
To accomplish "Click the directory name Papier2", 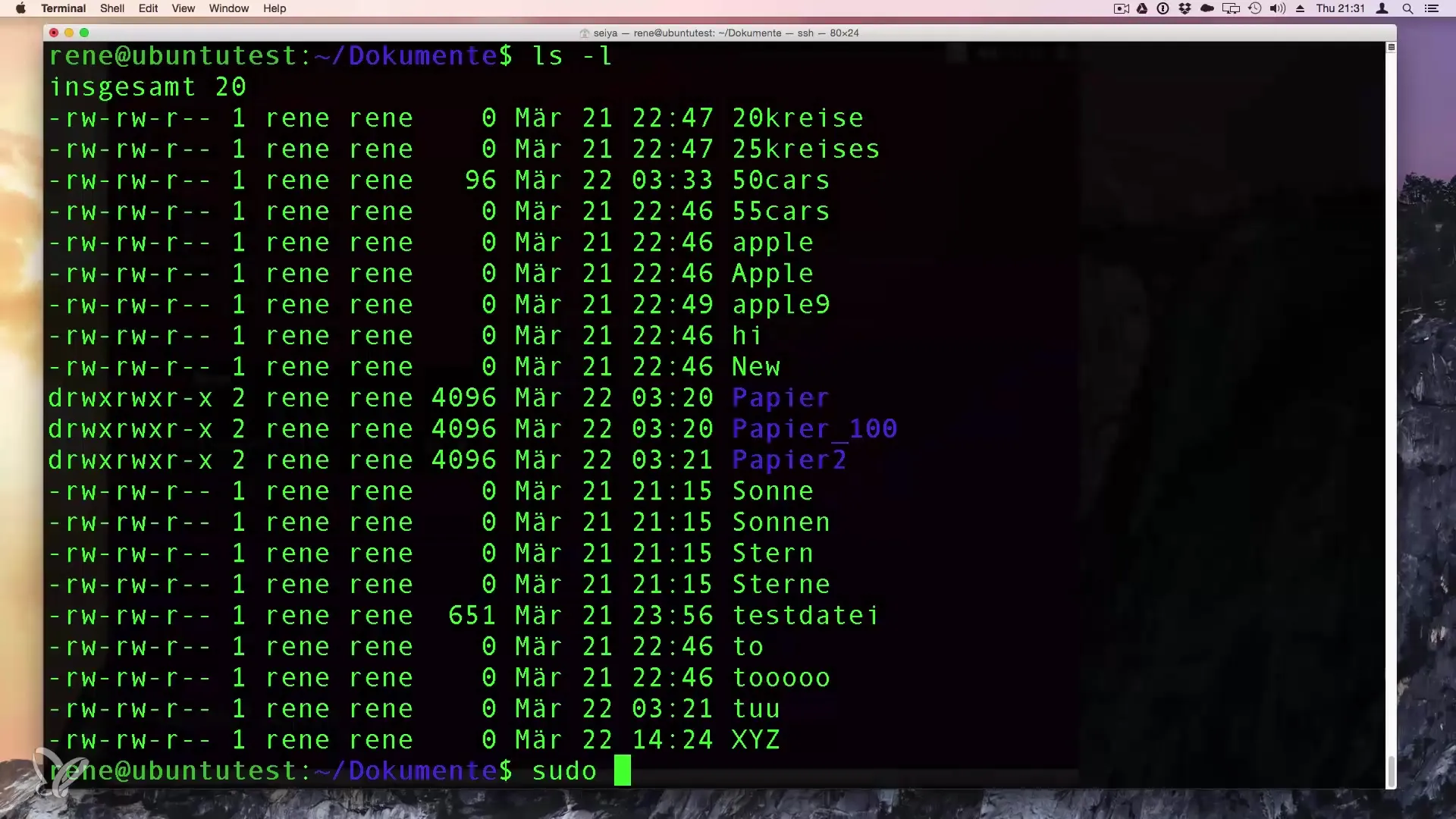I will click(x=789, y=460).
